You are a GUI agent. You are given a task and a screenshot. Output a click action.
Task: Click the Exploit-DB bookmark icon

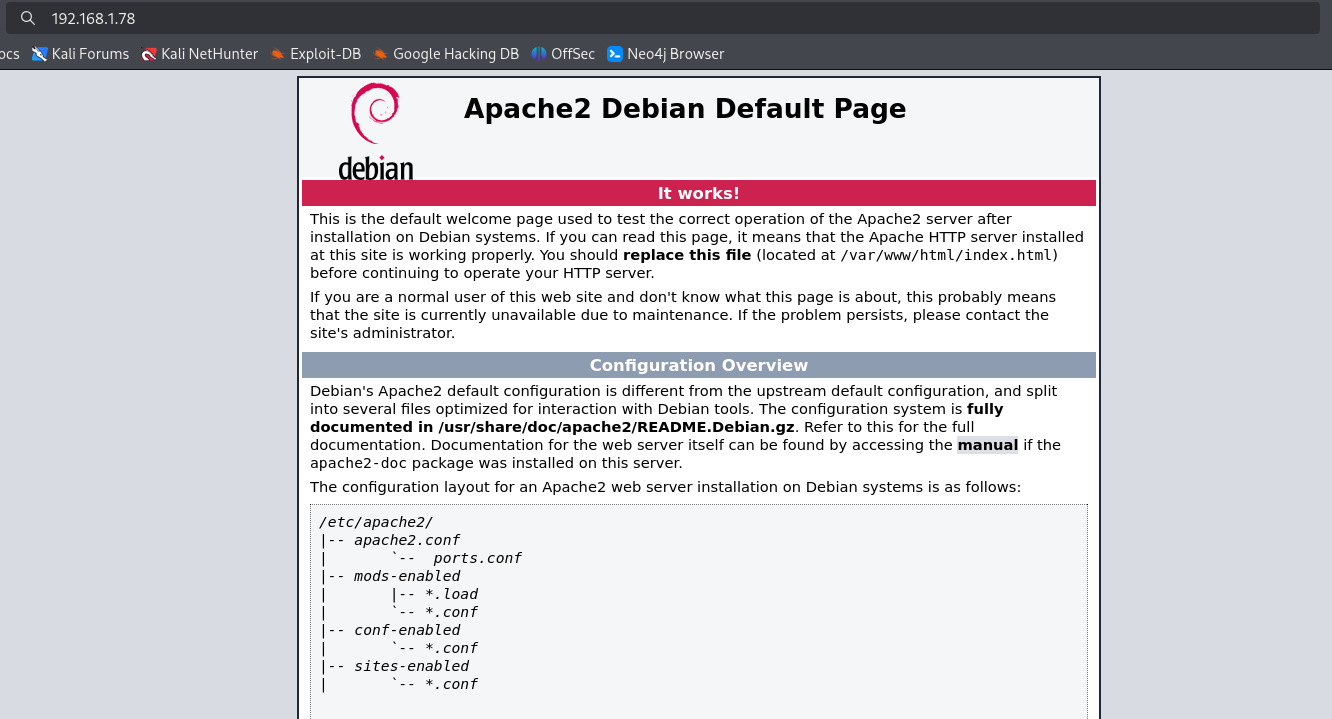(278, 54)
